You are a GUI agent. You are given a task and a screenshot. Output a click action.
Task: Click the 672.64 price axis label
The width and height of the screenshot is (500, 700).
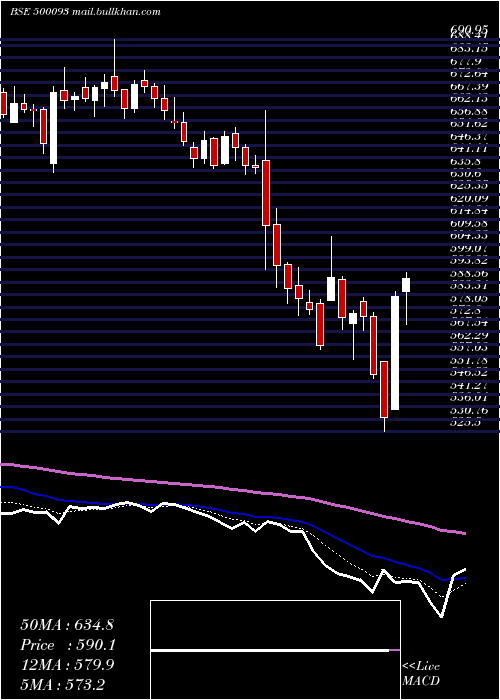[x=468, y=73]
